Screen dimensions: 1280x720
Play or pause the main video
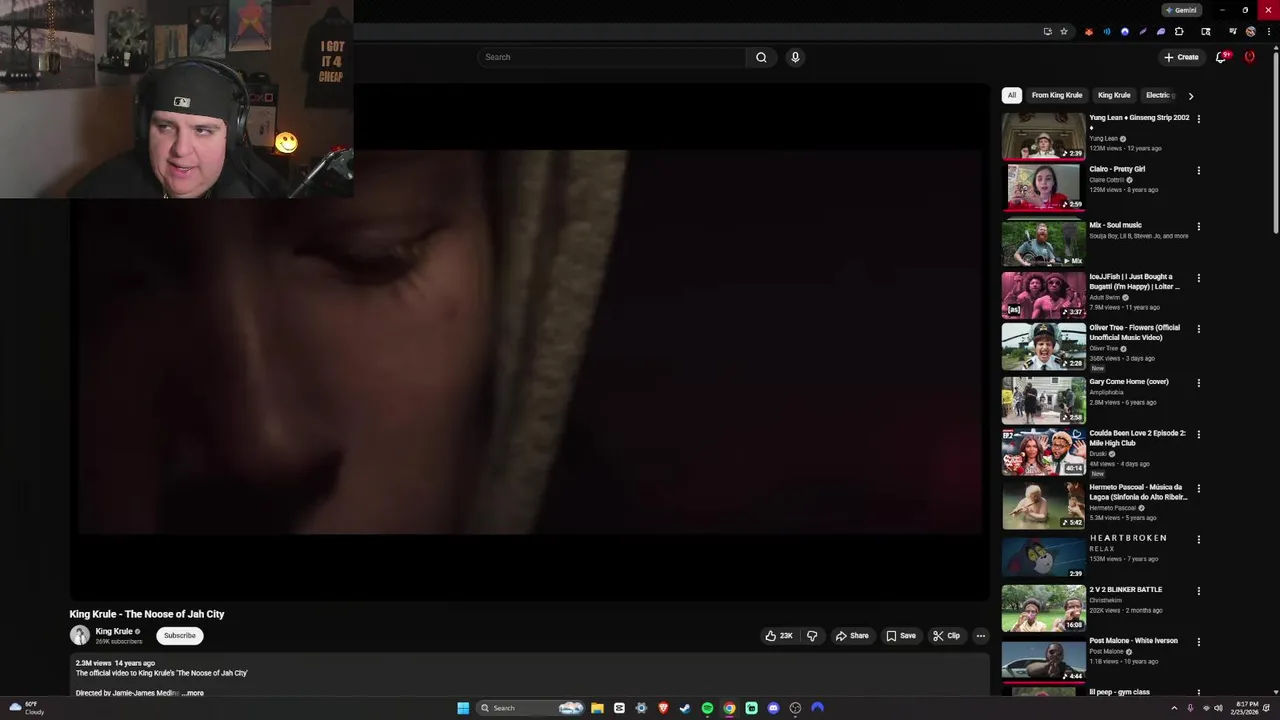tap(529, 342)
